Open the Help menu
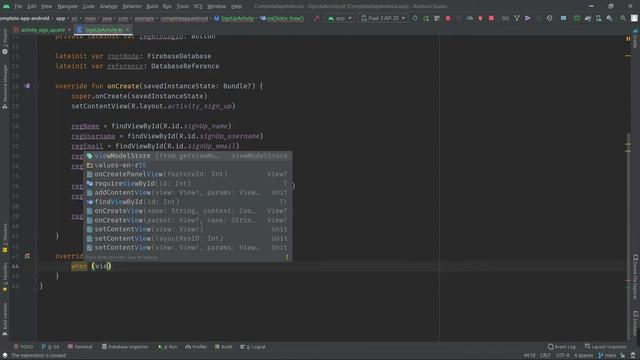The width and height of the screenshot is (640, 360). click(x=236, y=7)
